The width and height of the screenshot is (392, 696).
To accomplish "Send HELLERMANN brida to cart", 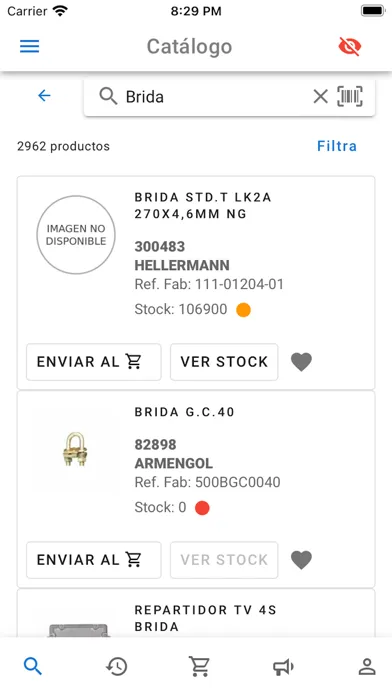I will [x=94, y=362].
